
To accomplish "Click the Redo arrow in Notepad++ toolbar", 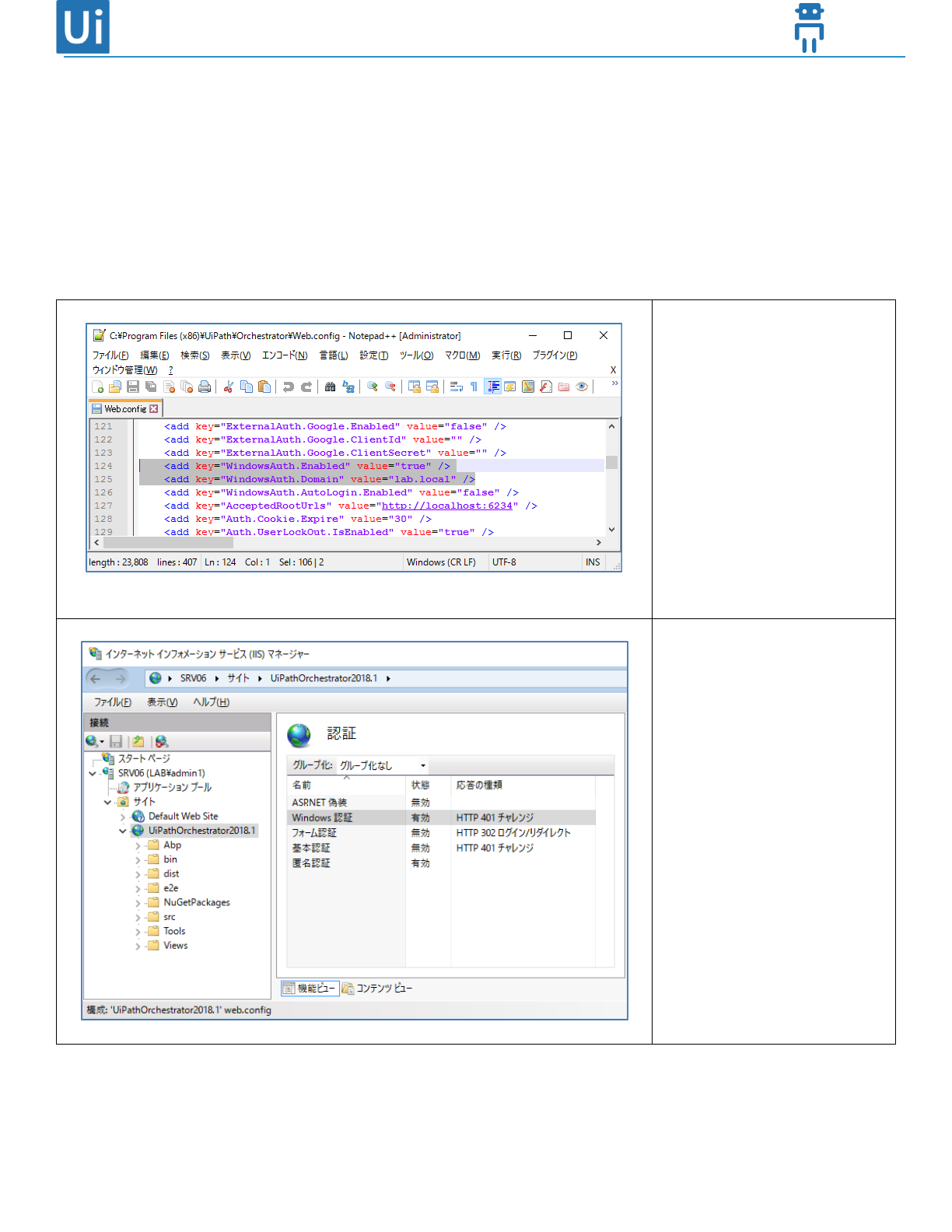I will [306, 387].
